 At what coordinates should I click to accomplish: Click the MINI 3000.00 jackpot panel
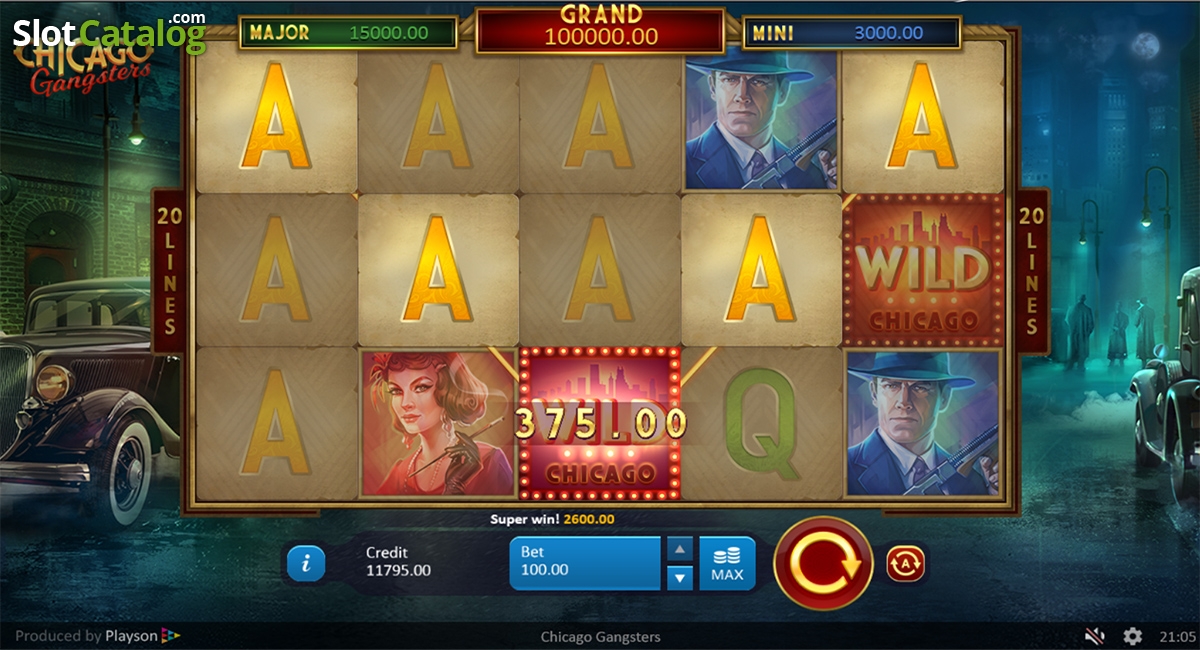852,32
